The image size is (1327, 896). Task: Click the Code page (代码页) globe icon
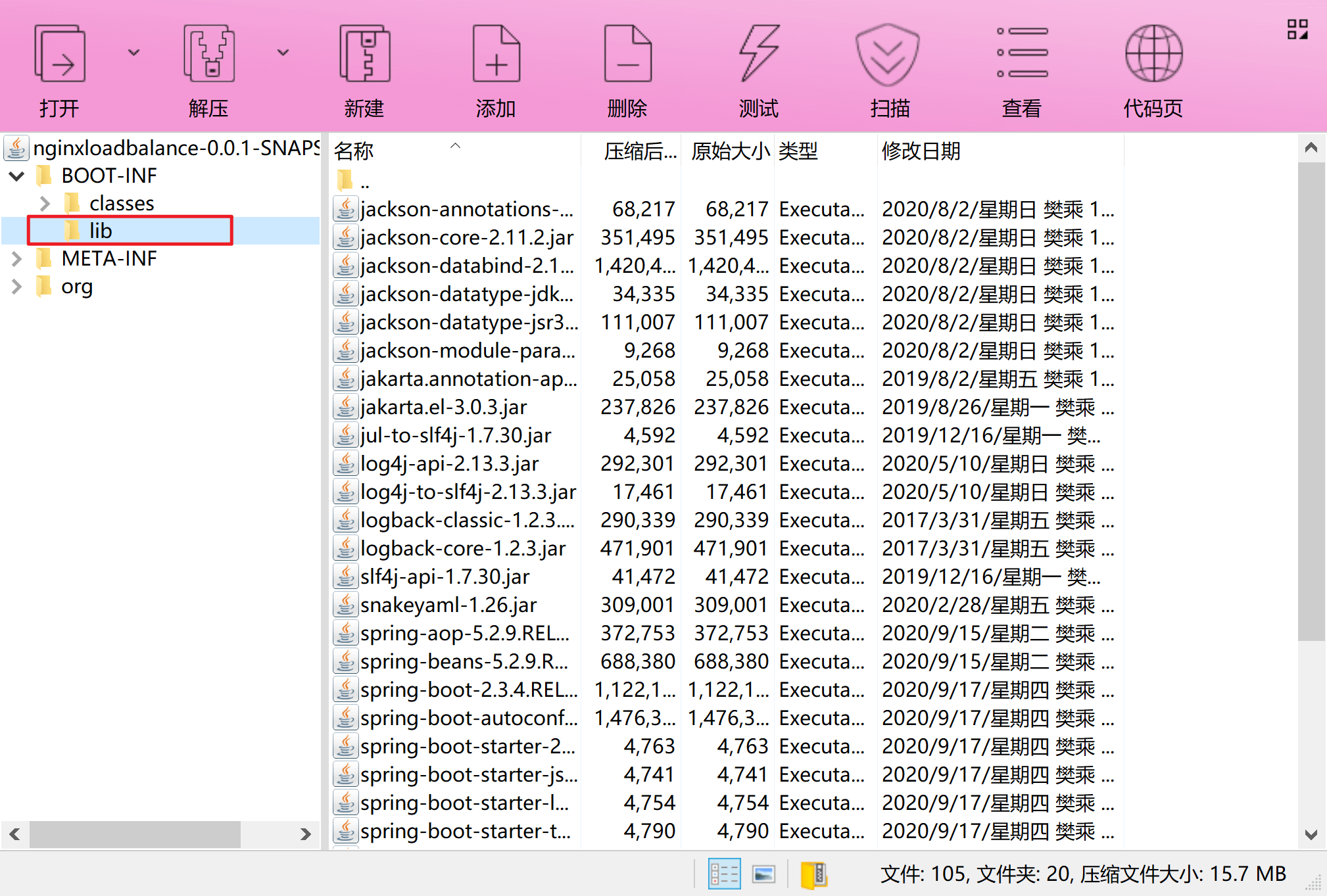click(x=1153, y=54)
